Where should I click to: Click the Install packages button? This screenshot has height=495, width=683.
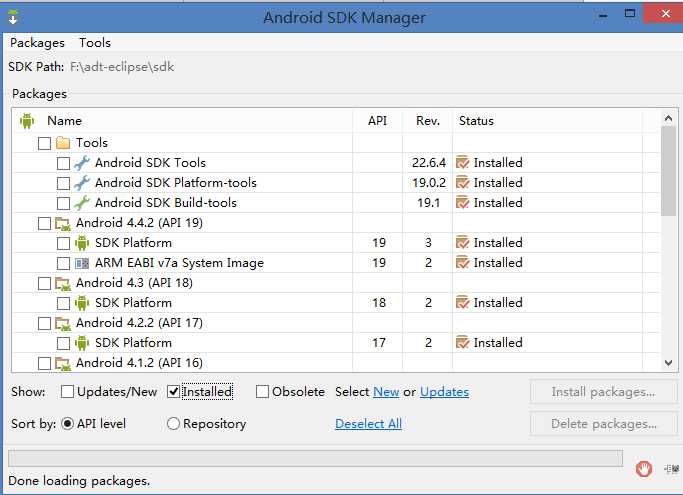603,392
